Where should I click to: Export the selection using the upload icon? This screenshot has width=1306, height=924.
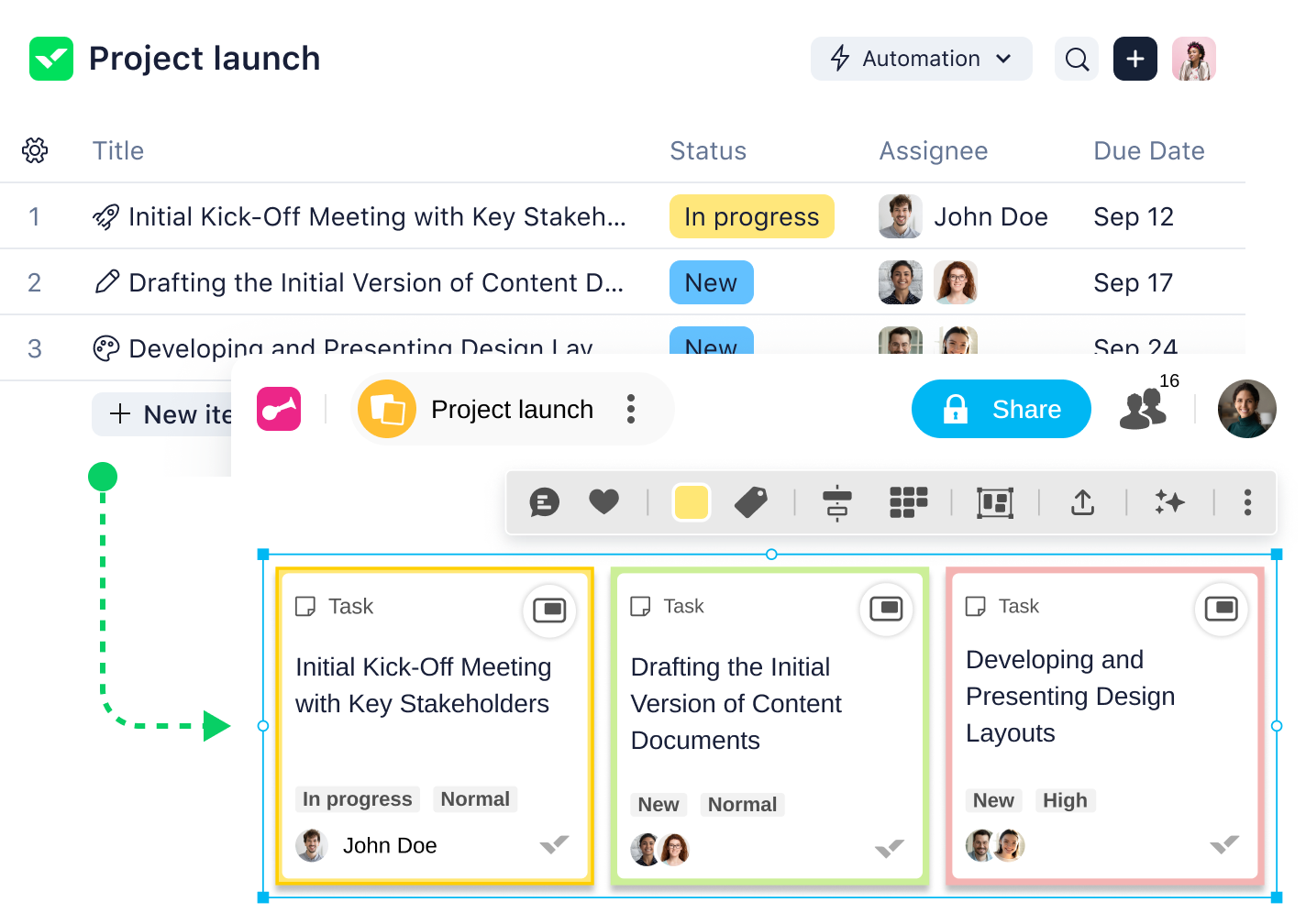click(1082, 502)
